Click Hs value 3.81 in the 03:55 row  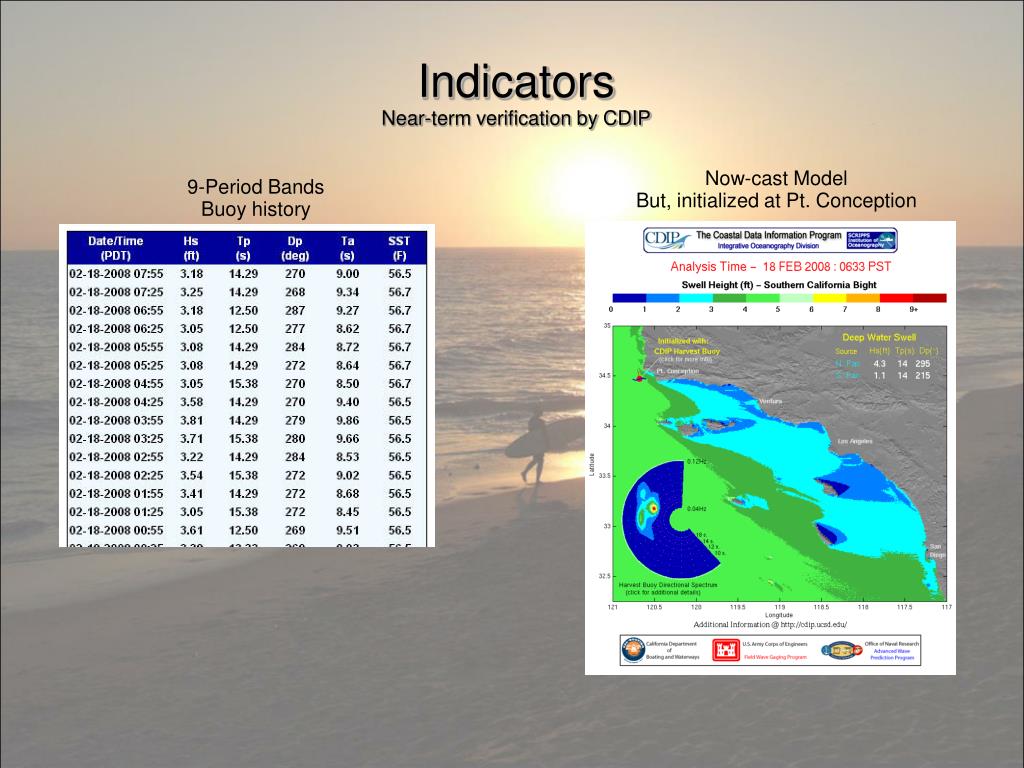[191, 420]
